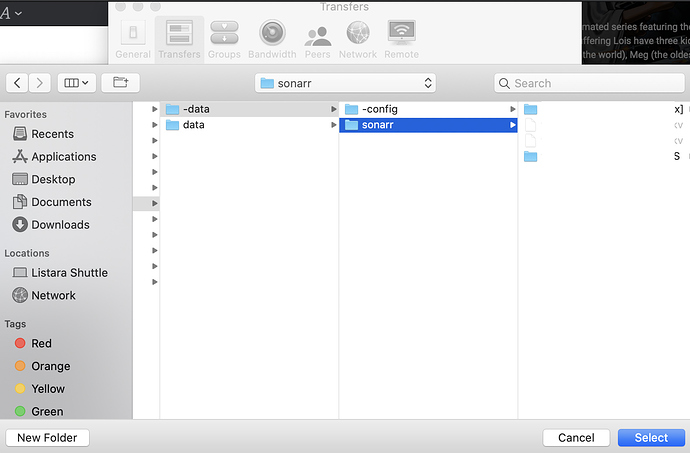Expand the -config folder arrow

[x=513, y=109]
